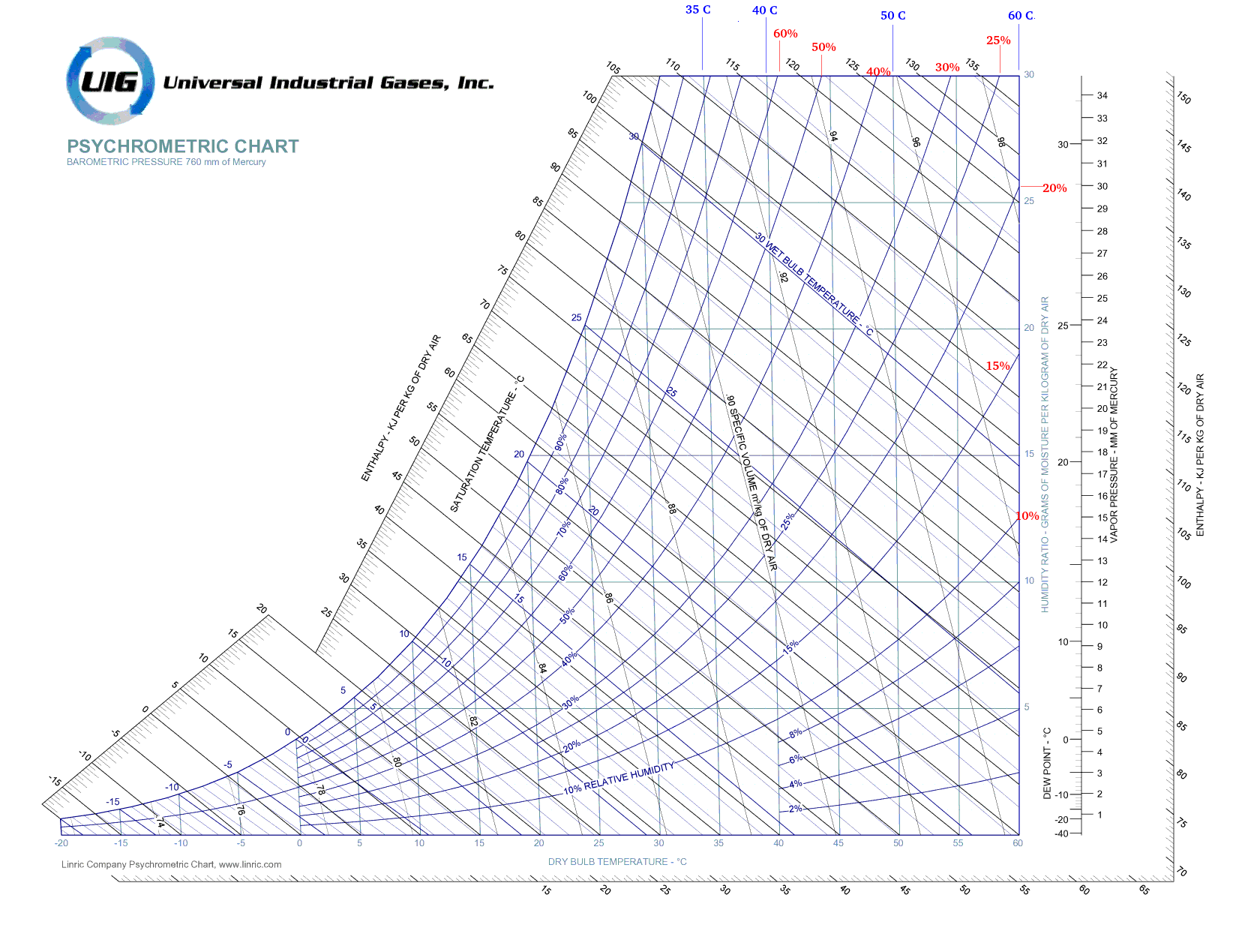This screenshot has height=952, width=1236.
Task: Click humidity ratio axis value '25'
Action: (1029, 201)
